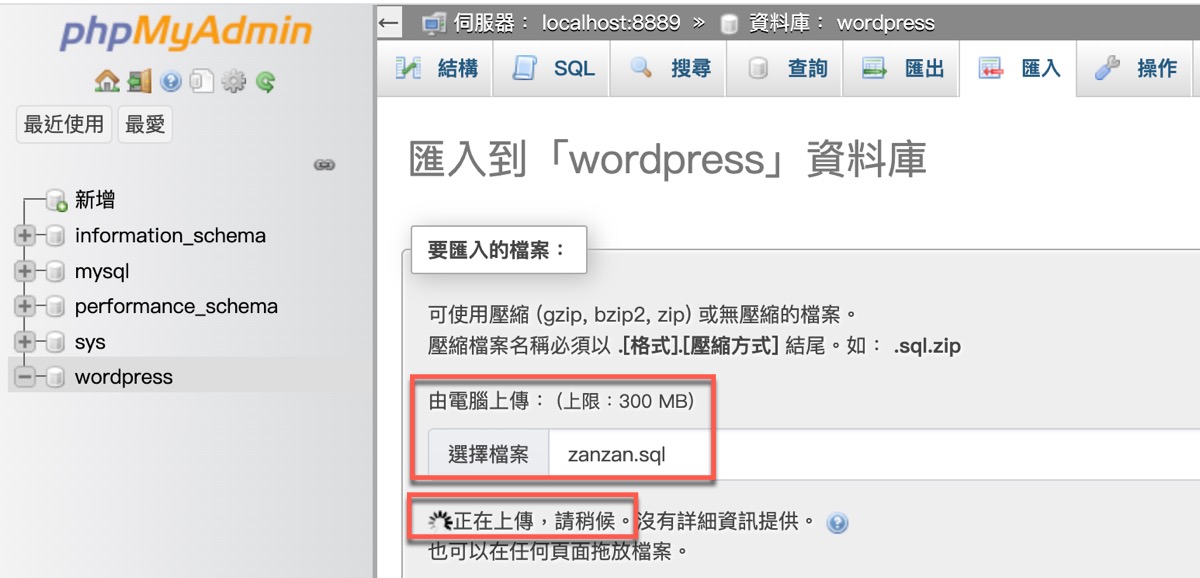Open phpMyAdmin documentation blue help icon
1200x578 pixels.
coord(170,82)
